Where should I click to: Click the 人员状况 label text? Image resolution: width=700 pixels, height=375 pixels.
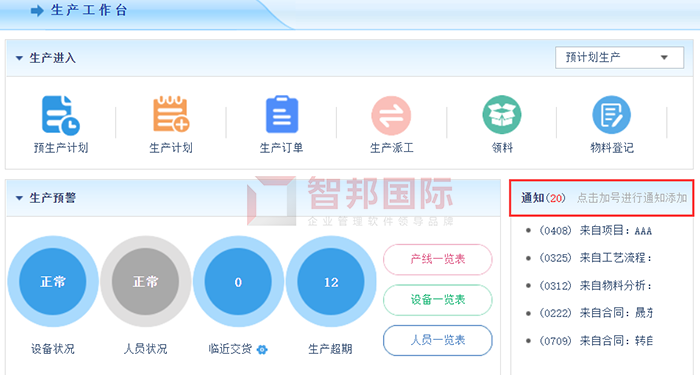click(146, 349)
